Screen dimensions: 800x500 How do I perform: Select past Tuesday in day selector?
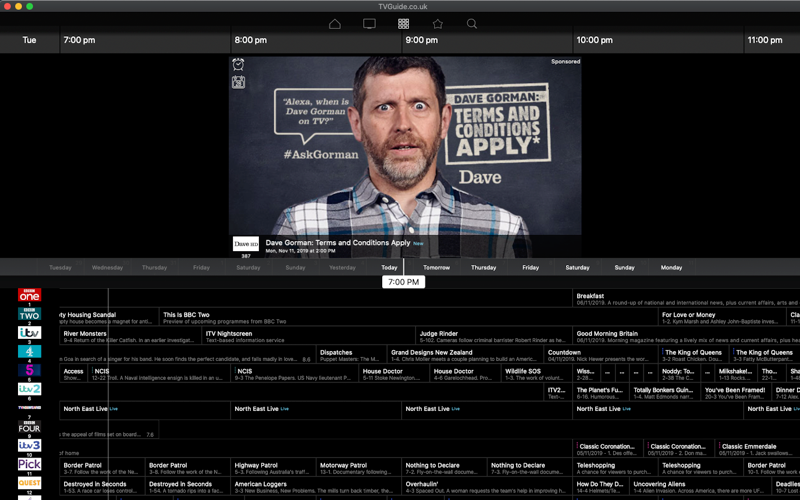(x=60, y=267)
